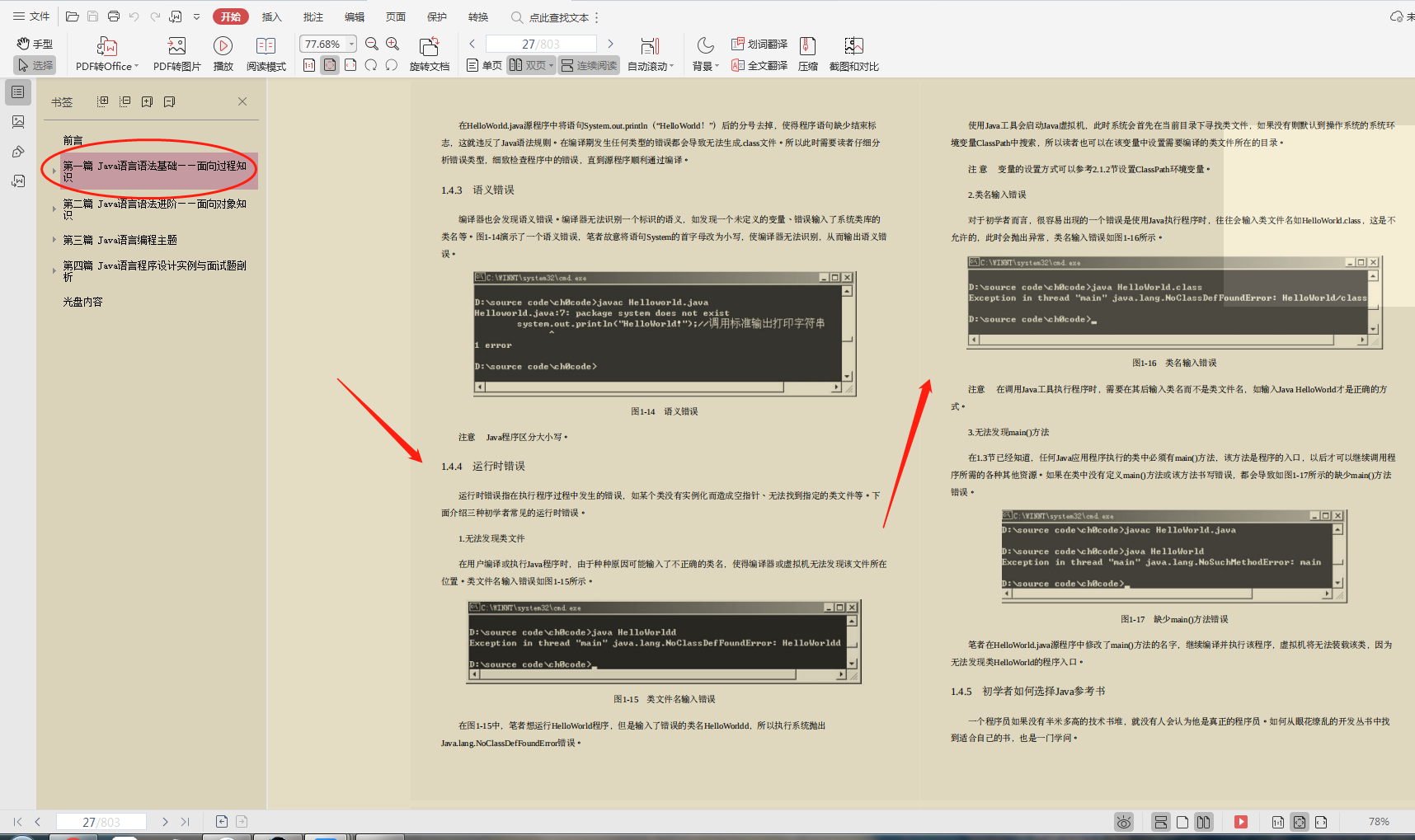Screen dimensions: 1415x840
Task: Toggle continuous reading (连续阅读)
Action: click(589, 65)
